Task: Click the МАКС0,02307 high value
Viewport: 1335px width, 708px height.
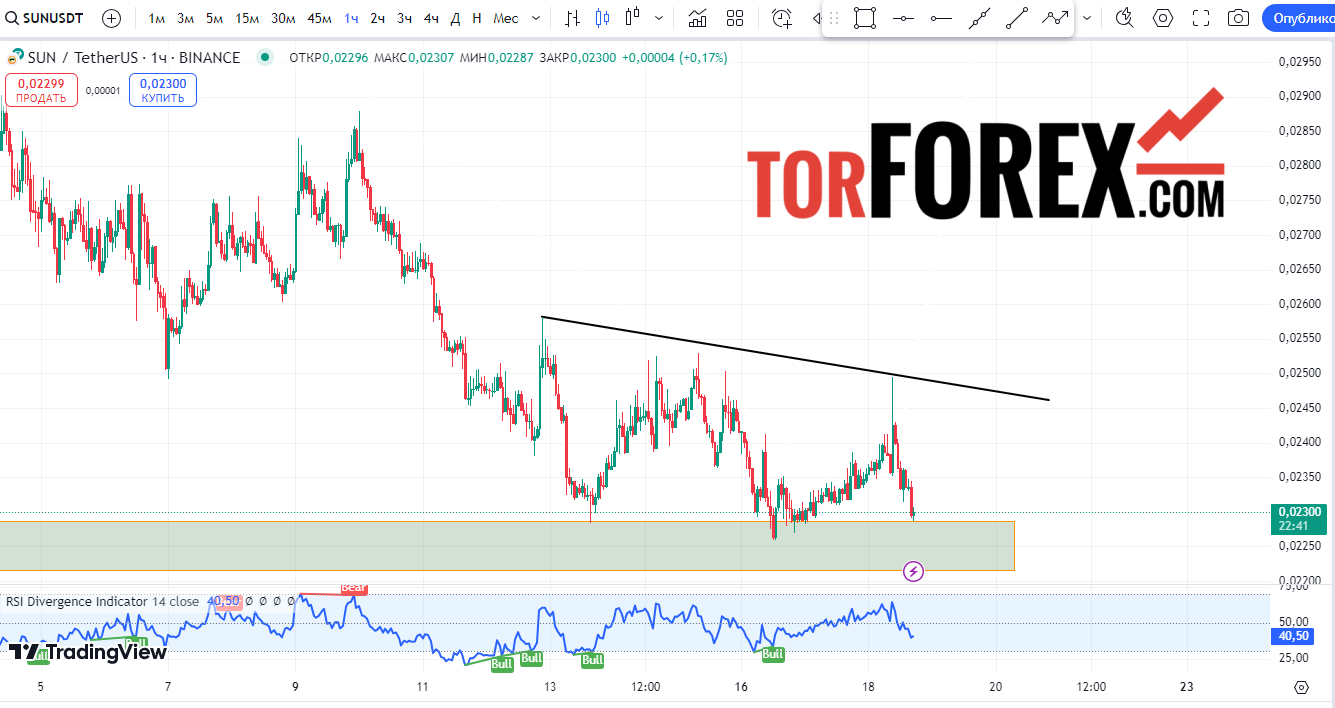Action: [x=415, y=58]
